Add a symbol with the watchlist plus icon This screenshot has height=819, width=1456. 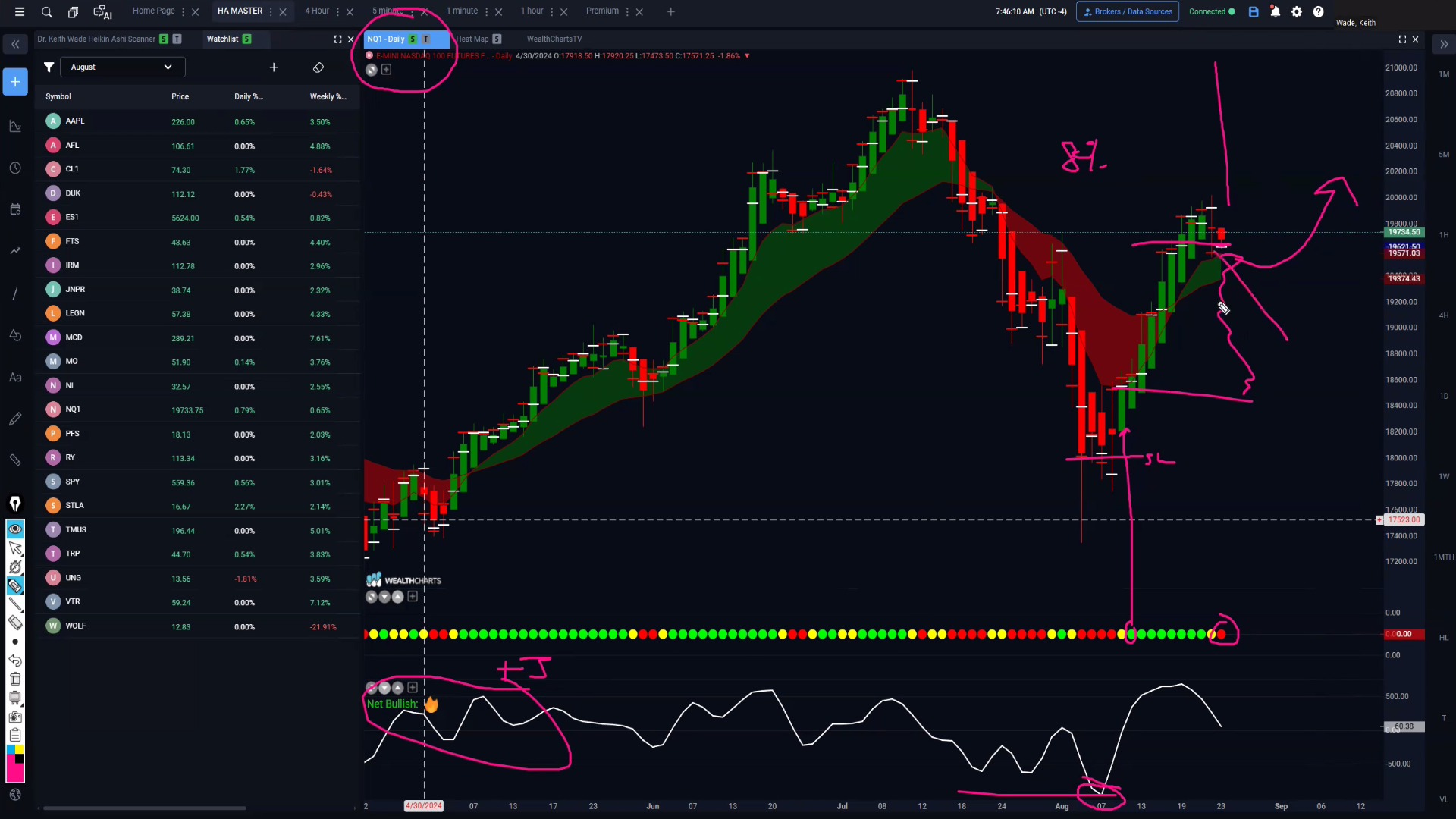(x=274, y=67)
